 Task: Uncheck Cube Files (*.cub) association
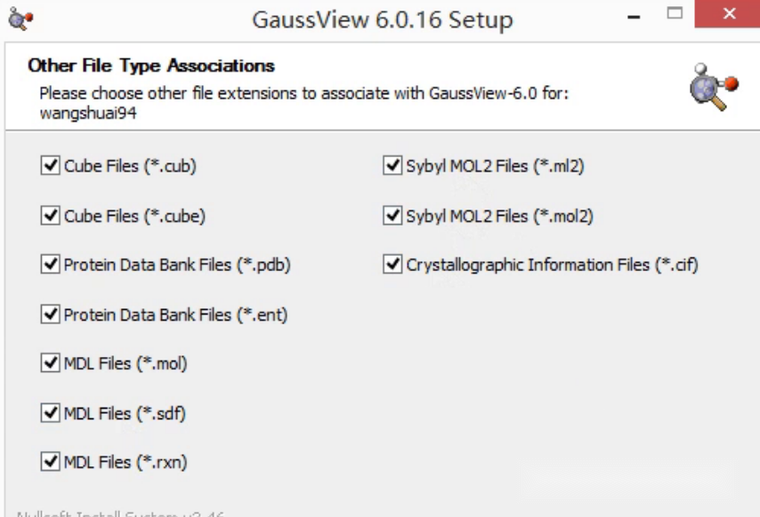[x=50, y=165]
